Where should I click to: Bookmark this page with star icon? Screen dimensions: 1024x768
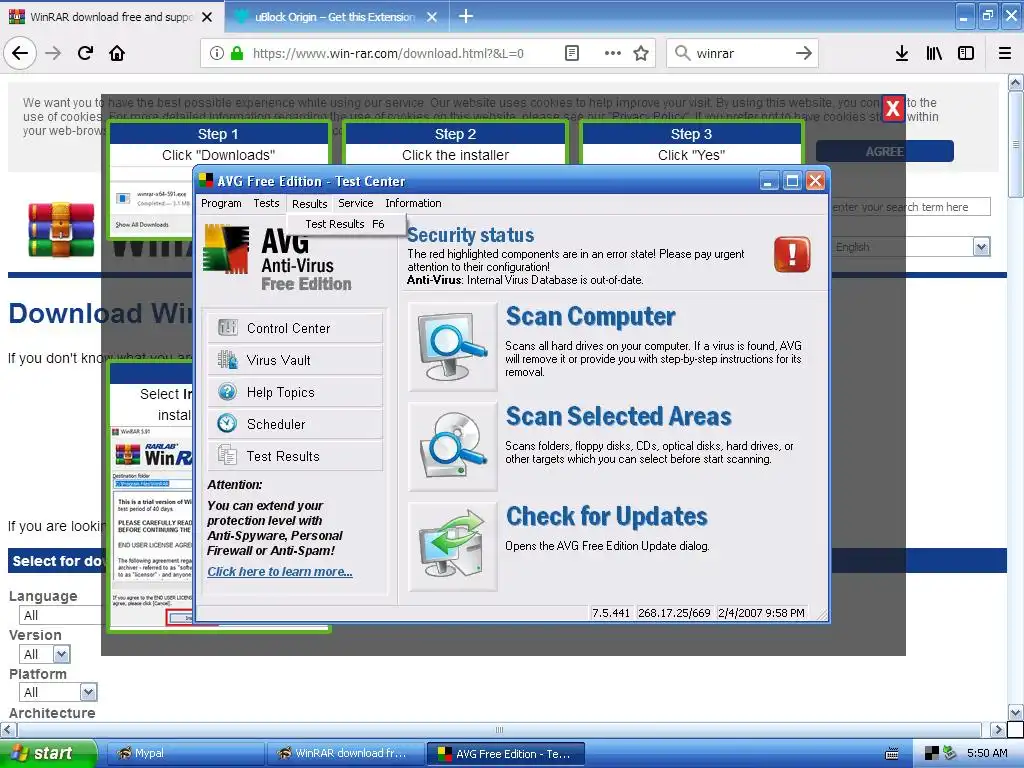coord(641,54)
